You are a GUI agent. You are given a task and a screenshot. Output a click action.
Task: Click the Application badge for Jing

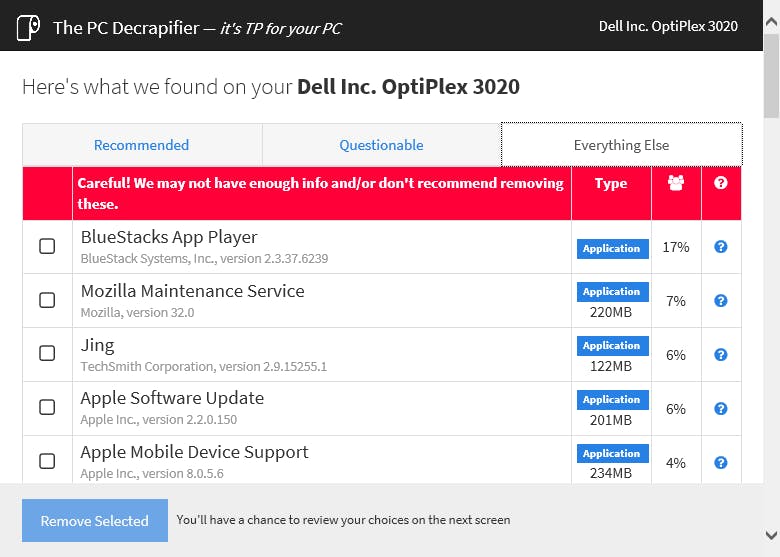(x=612, y=346)
